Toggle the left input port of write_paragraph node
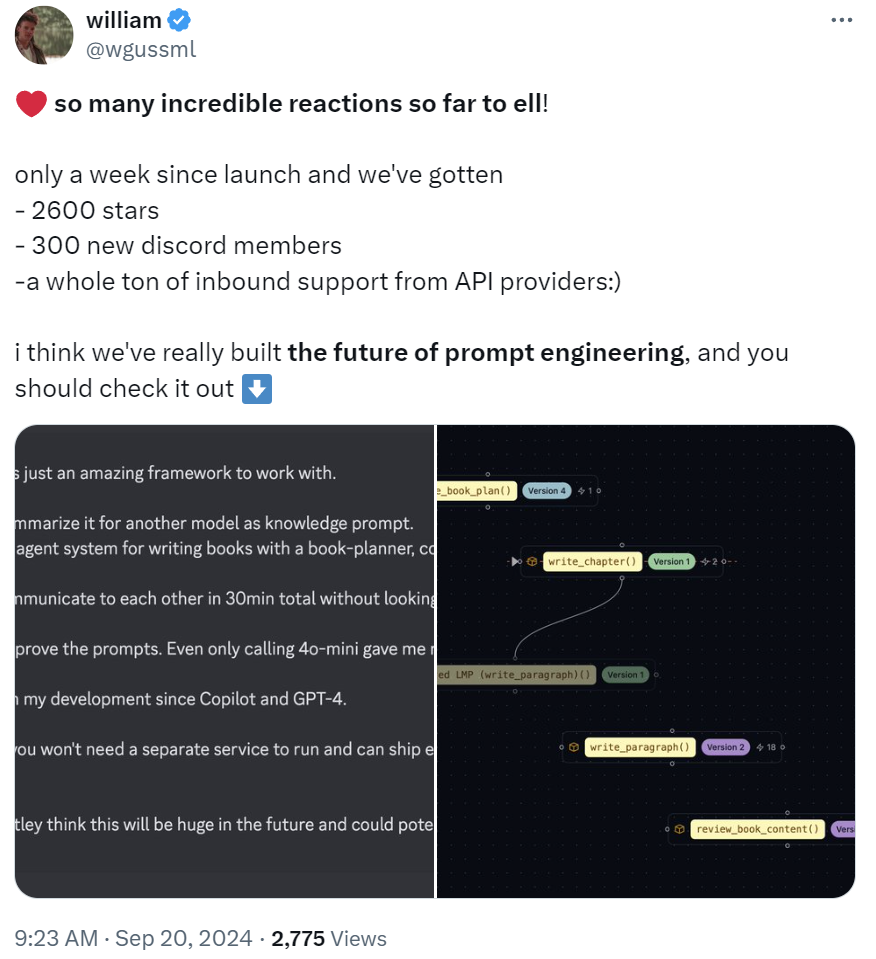This screenshot has width=876, height=959. point(560,747)
